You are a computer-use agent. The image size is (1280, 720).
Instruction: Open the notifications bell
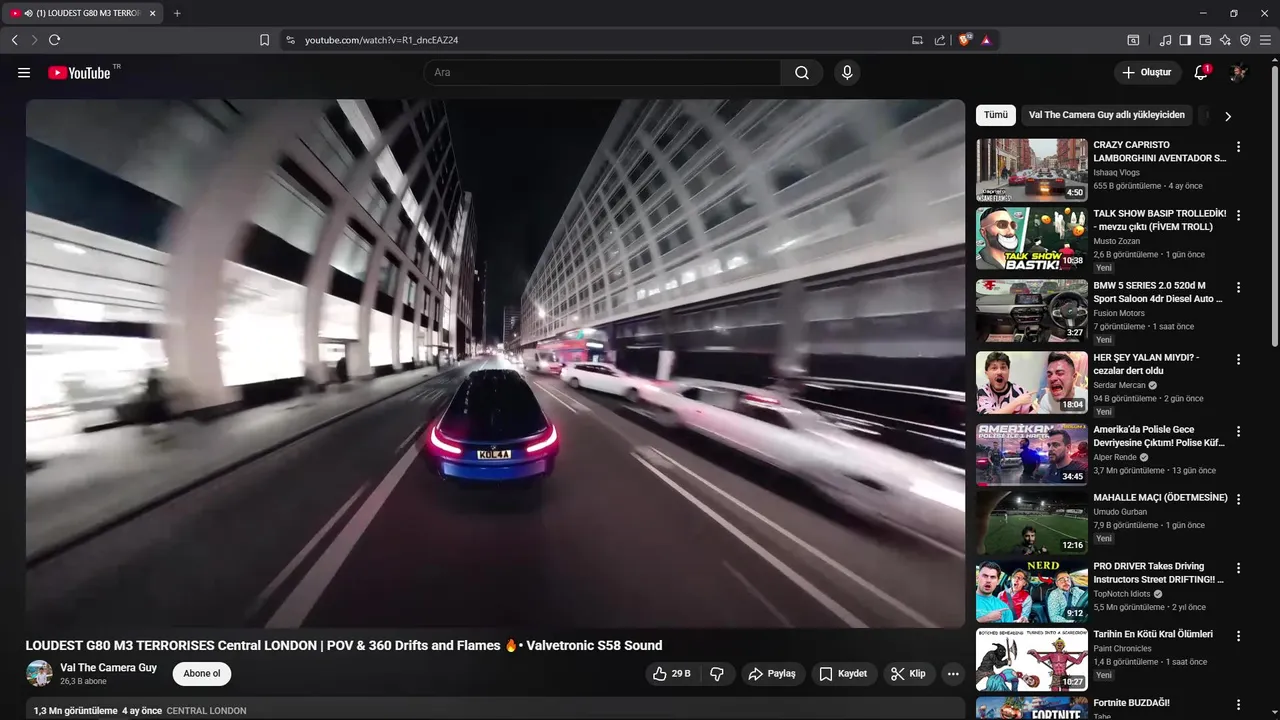pyautogui.click(x=1201, y=73)
